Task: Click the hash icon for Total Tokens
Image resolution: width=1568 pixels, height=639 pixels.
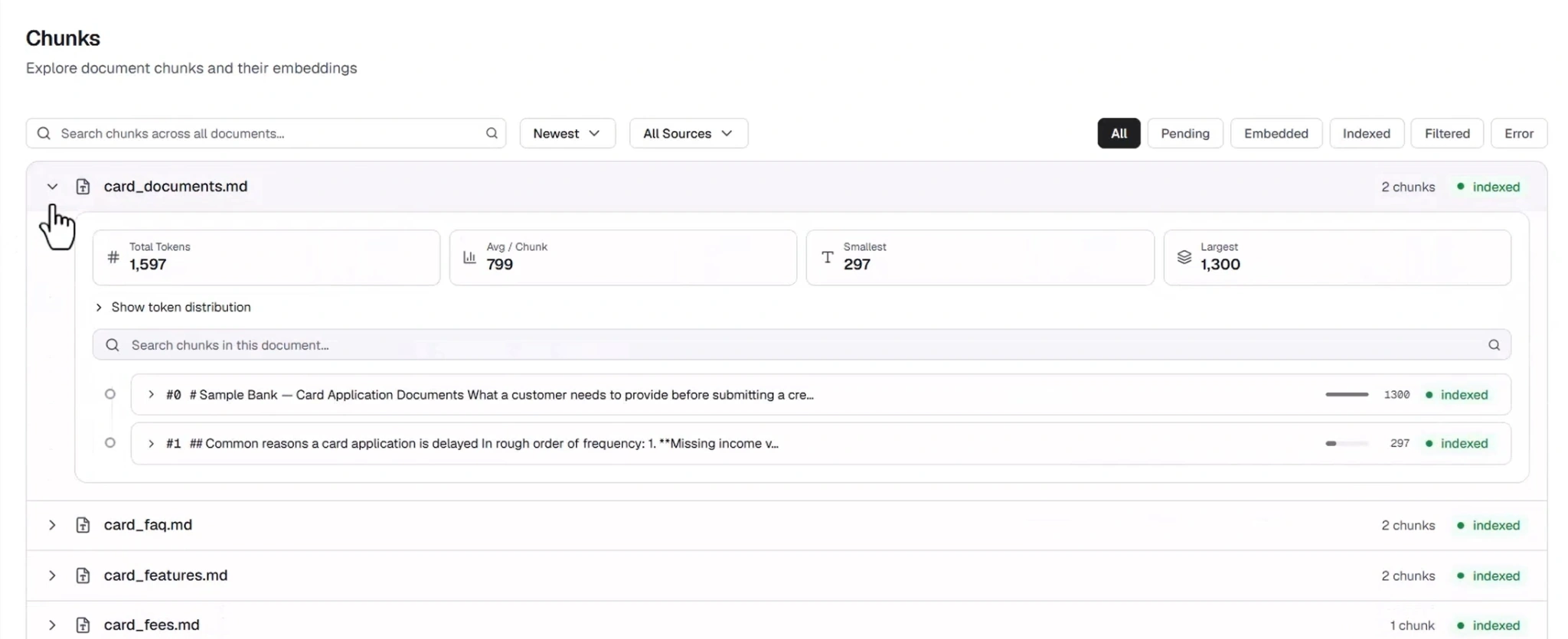Action: (113, 257)
